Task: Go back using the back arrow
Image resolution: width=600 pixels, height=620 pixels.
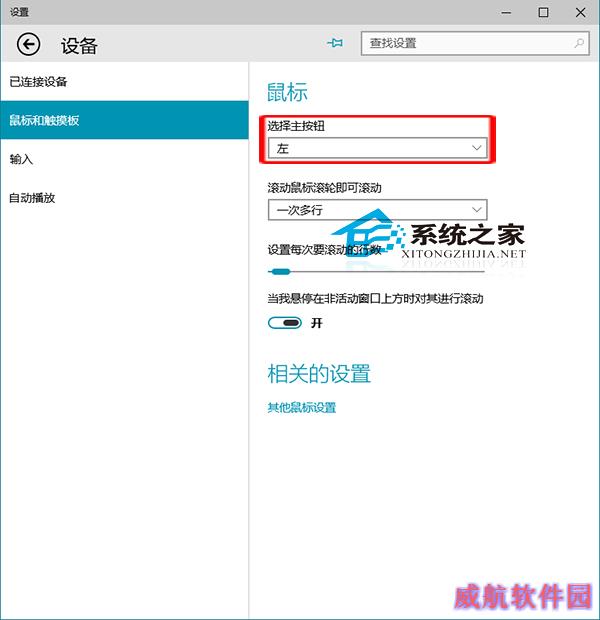Action: 28,44
